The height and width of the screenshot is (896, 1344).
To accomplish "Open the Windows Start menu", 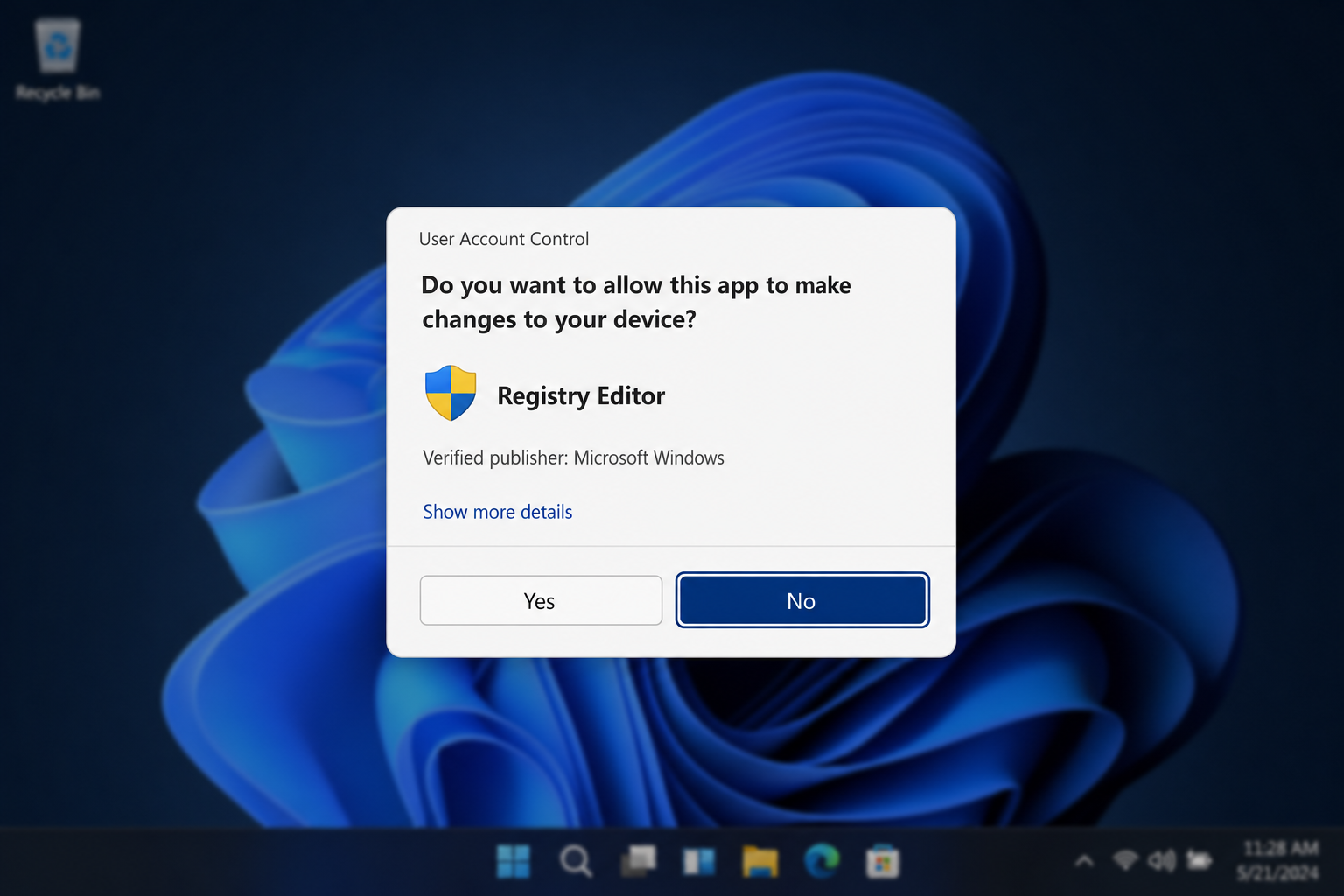I will tap(514, 862).
